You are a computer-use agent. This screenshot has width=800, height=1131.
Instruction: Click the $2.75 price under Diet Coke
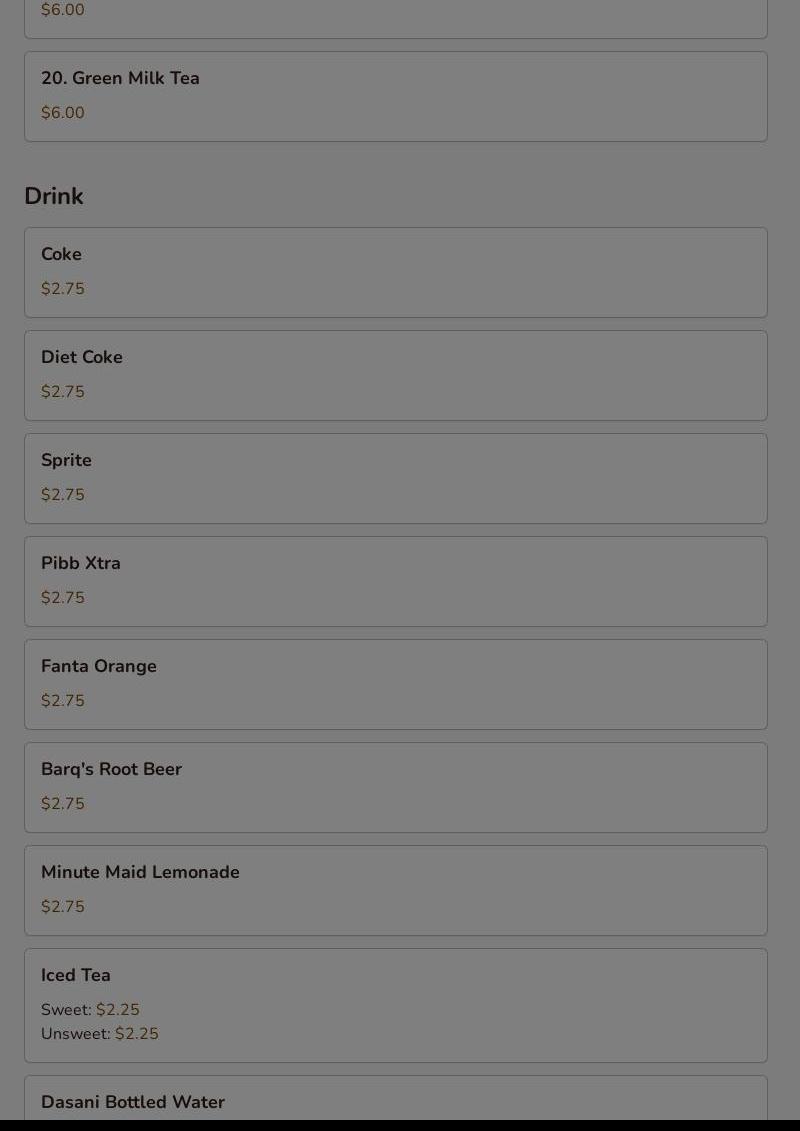(x=63, y=392)
